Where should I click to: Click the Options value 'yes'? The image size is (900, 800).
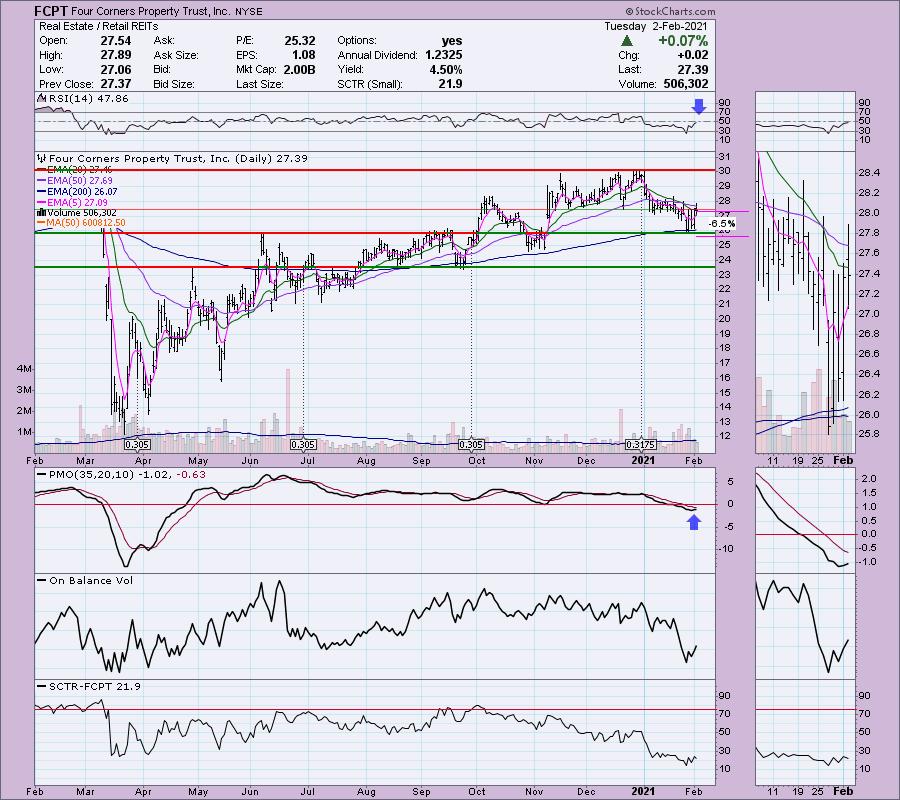(x=452, y=41)
